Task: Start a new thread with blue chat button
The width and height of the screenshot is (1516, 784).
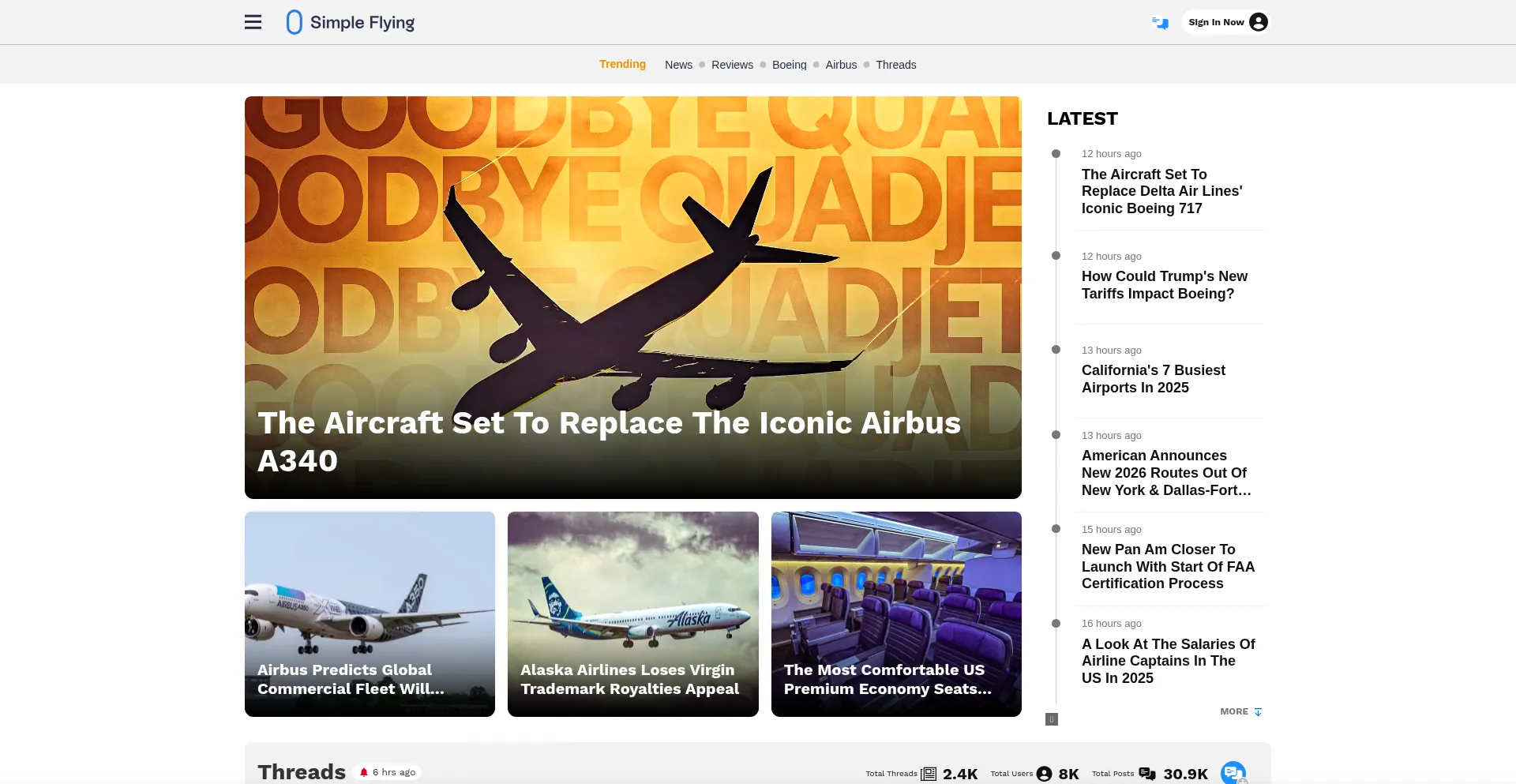Action: pos(1233,772)
